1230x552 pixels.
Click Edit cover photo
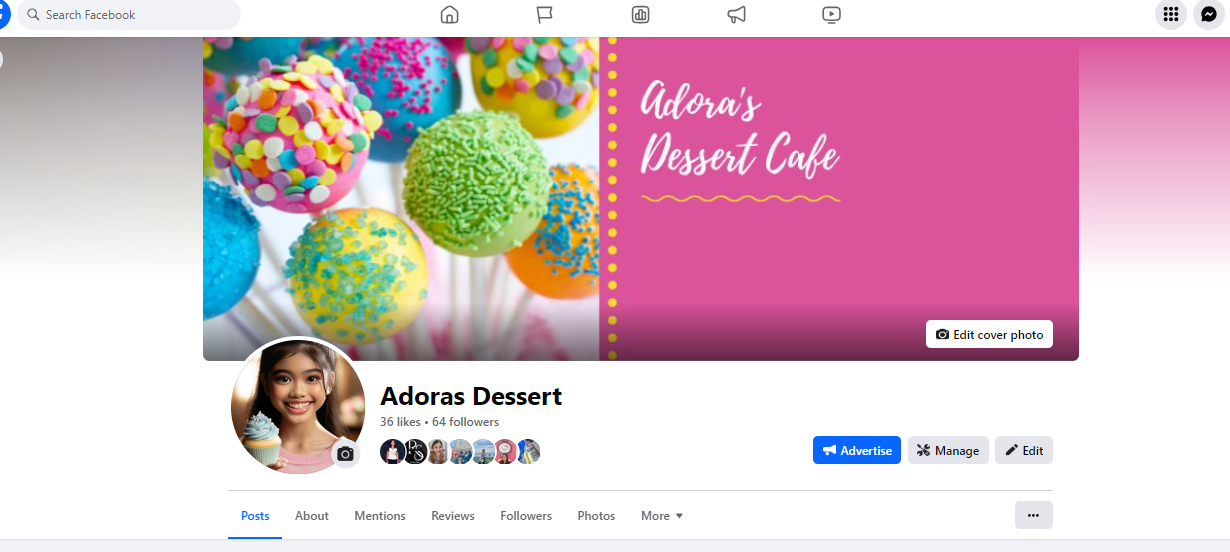tap(989, 334)
